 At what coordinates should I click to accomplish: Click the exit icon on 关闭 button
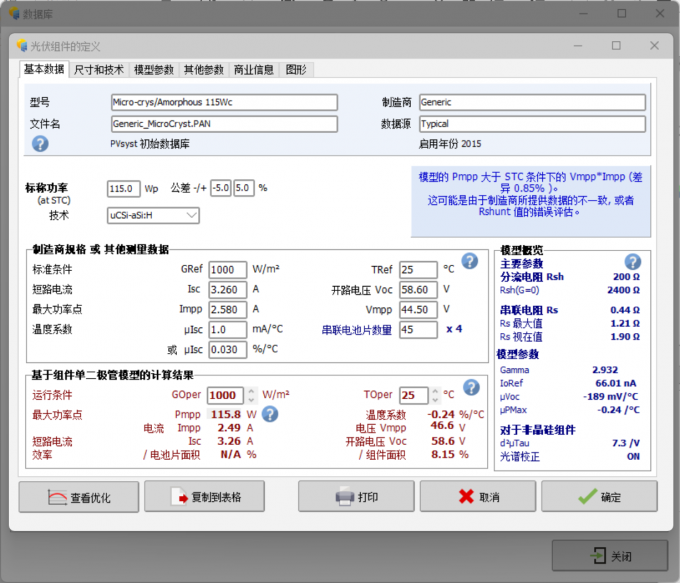(x=598, y=555)
